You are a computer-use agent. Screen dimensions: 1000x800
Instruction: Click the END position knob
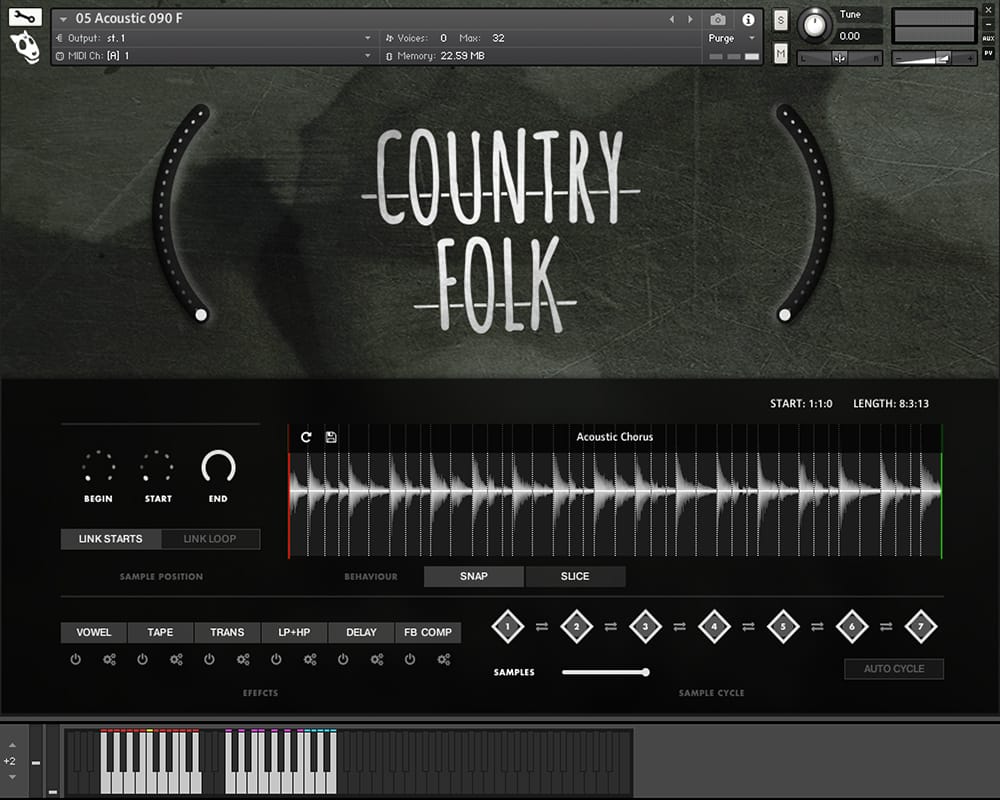218,467
